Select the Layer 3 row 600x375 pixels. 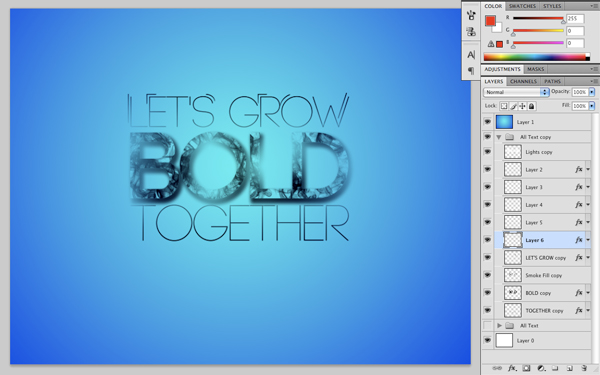543,187
